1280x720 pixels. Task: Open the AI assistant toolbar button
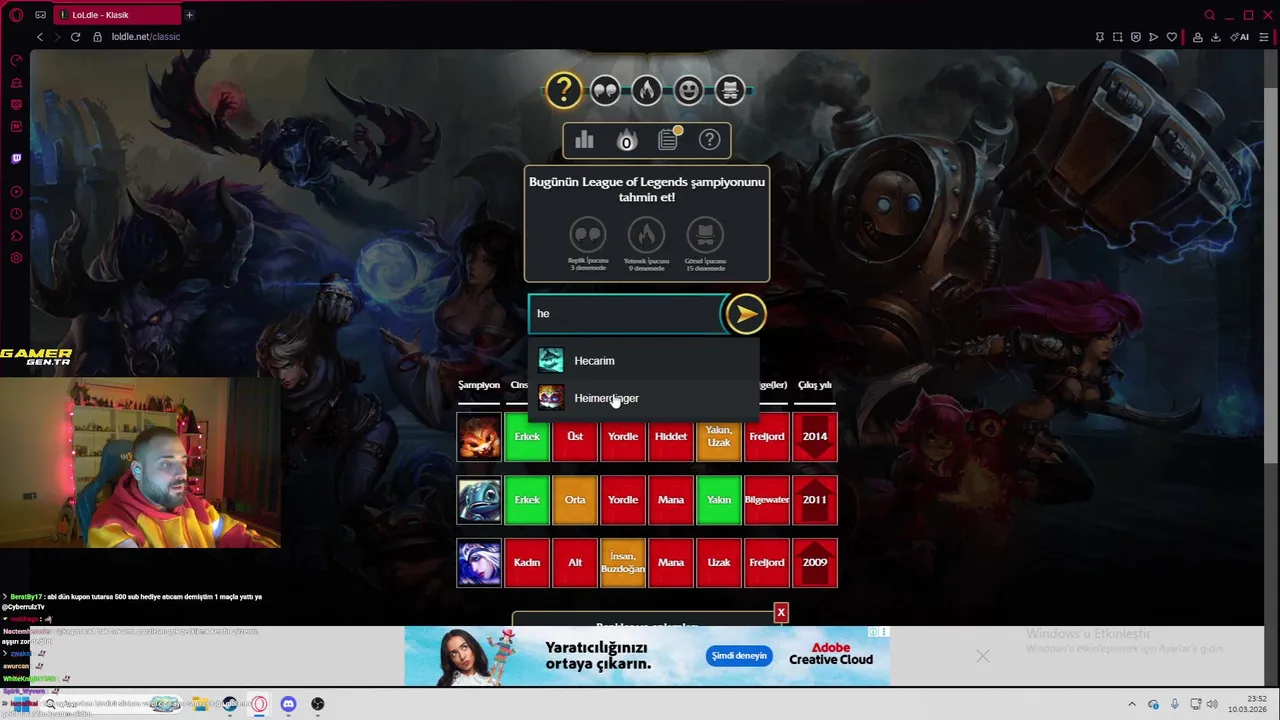click(x=1240, y=37)
